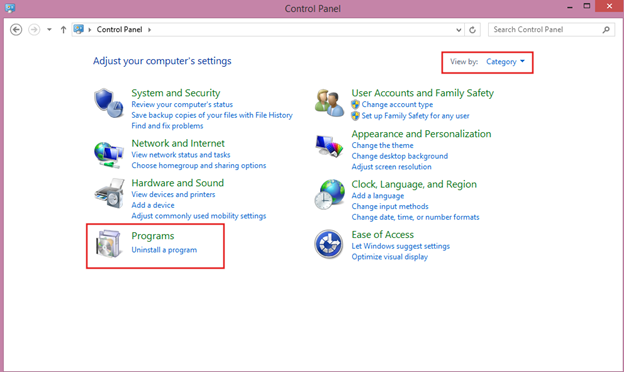Open the Network and Internet globe icon

pos(109,155)
